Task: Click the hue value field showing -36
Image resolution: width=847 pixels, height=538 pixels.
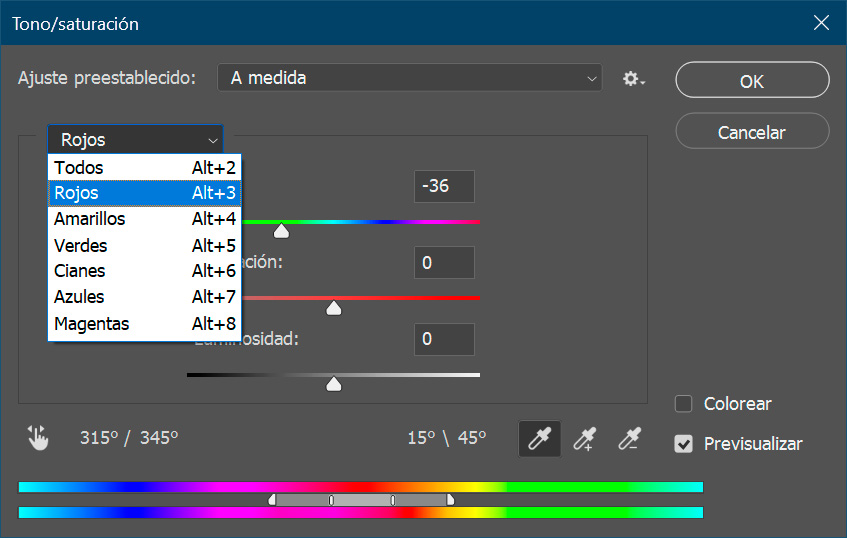Action: point(444,187)
